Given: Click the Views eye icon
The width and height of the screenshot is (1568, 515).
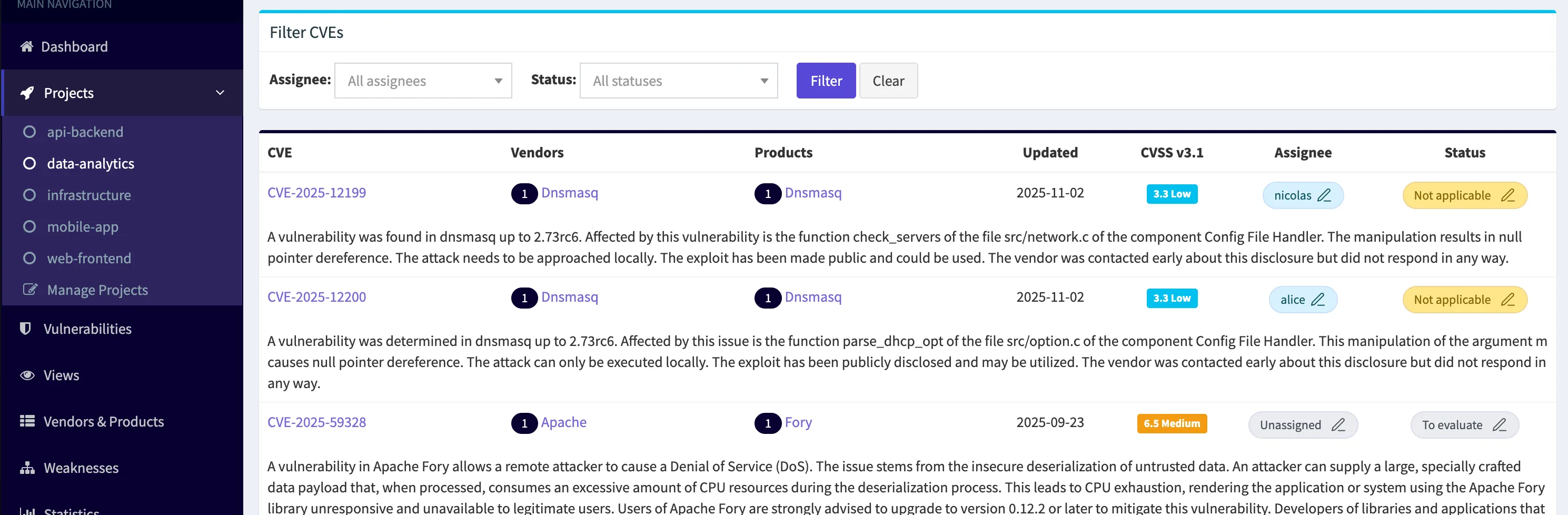Looking at the screenshot, I should click(26, 375).
